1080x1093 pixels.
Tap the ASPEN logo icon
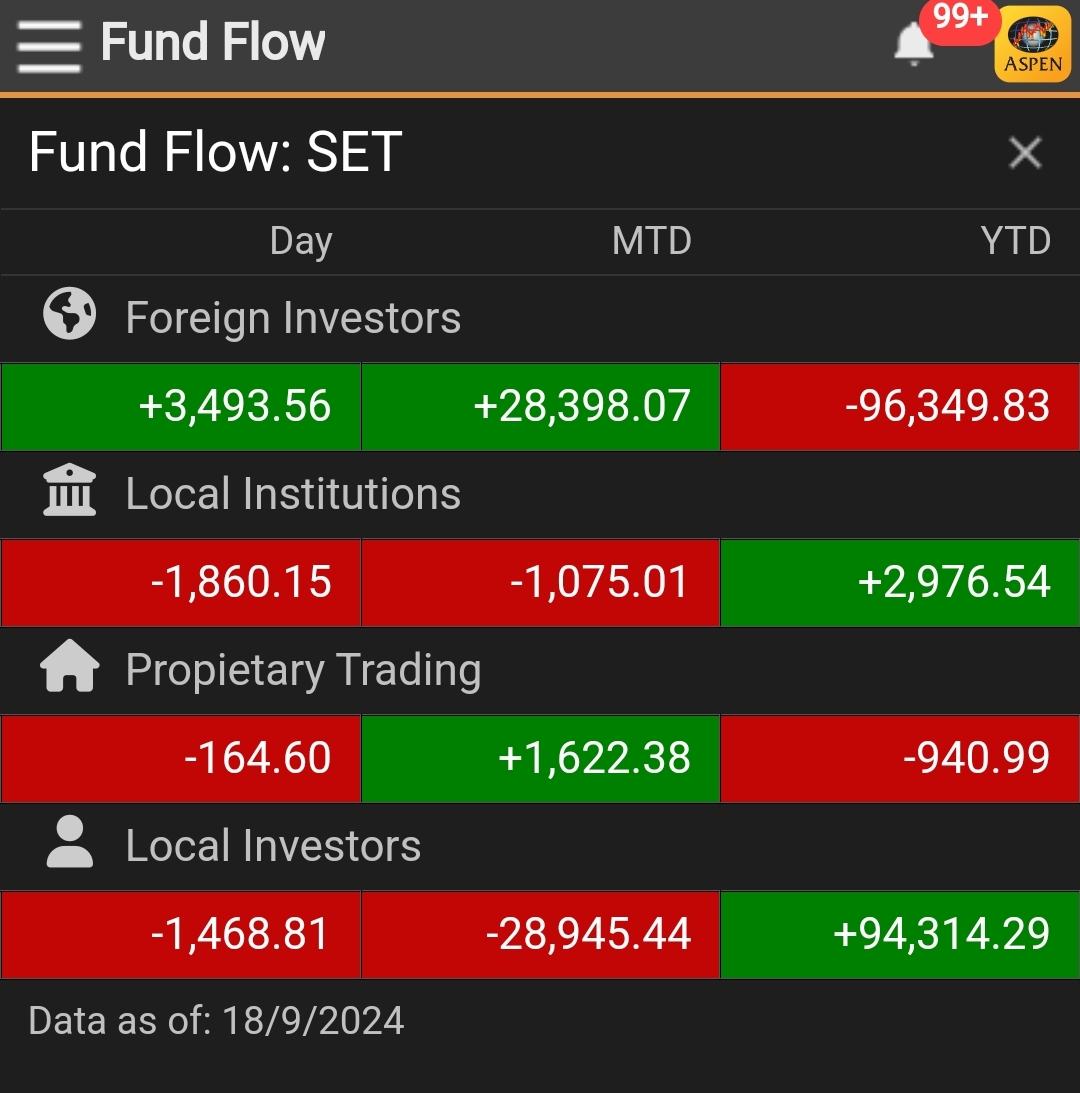[1033, 44]
